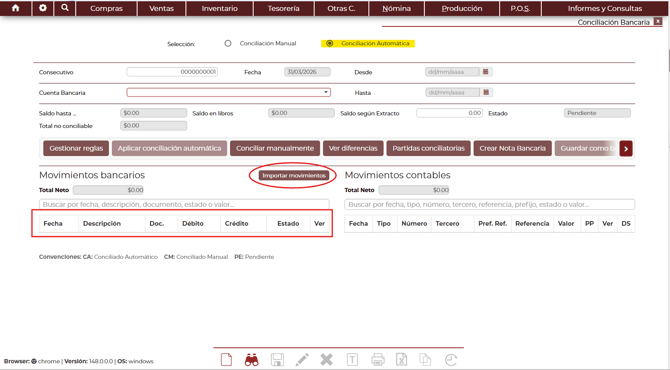The height and width of the screenshot is (370, 670).
Task: Go to the home icon
Action: [15, 8]
